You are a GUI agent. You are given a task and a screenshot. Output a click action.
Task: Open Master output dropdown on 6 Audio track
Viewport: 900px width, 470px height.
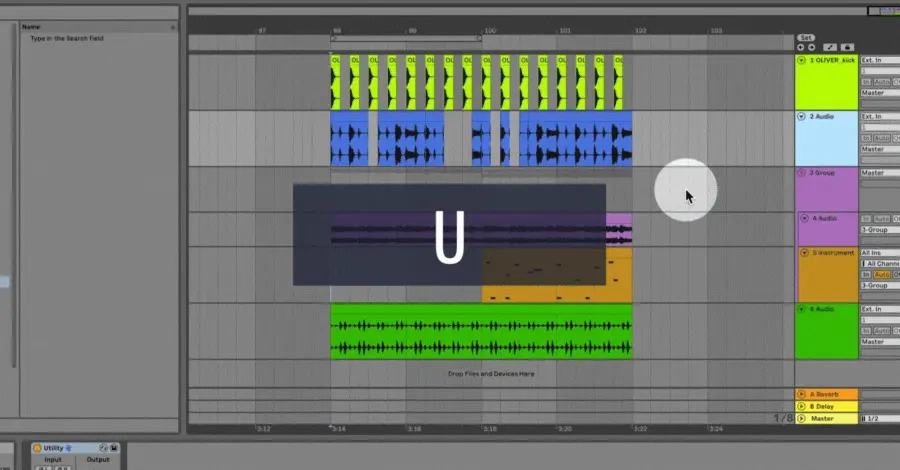point(880,342)
